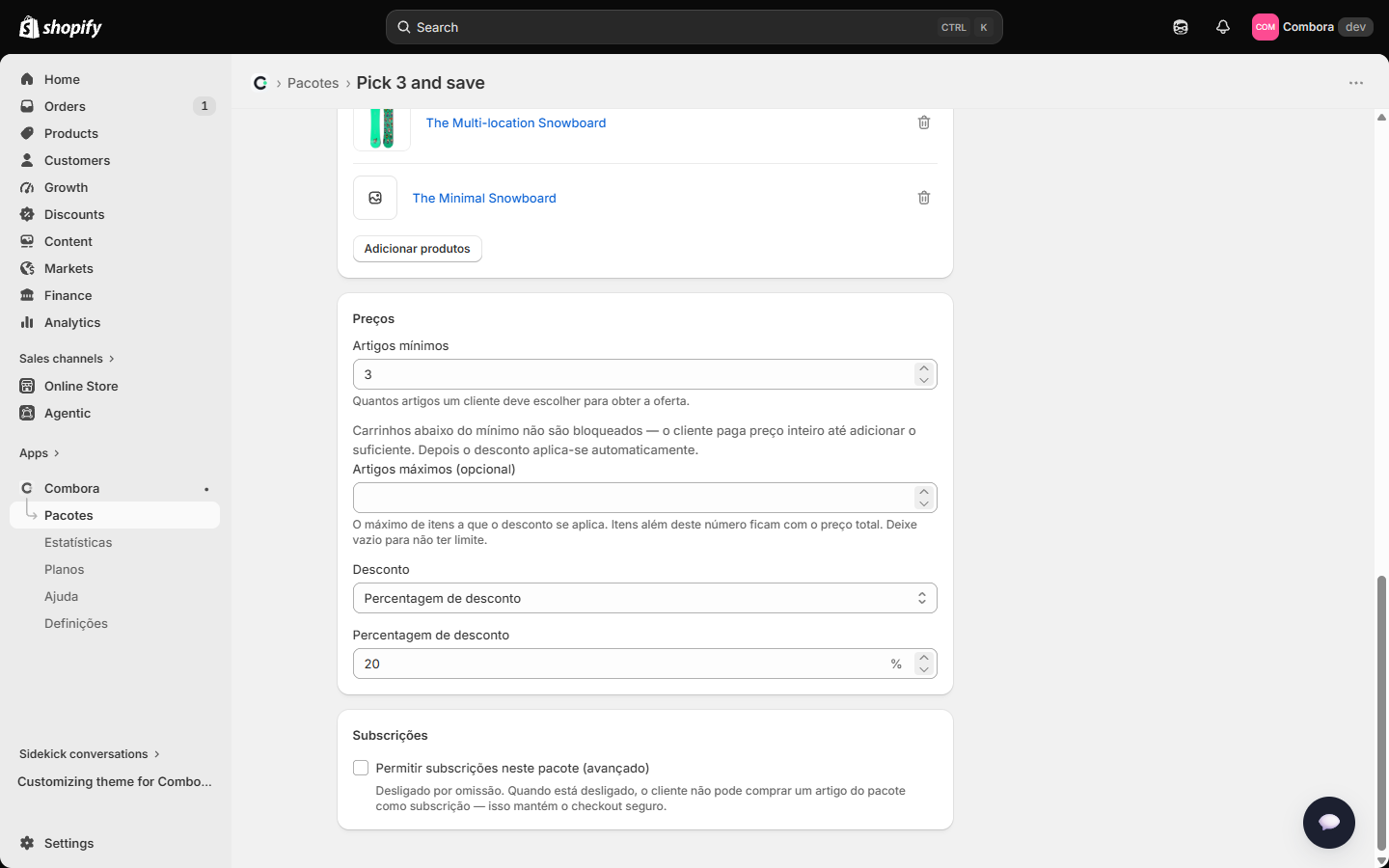This screenshot has height=868, width=1389.
Task: Remove The Minimal Snowboard using trash icon
Action: click(923, 198)
